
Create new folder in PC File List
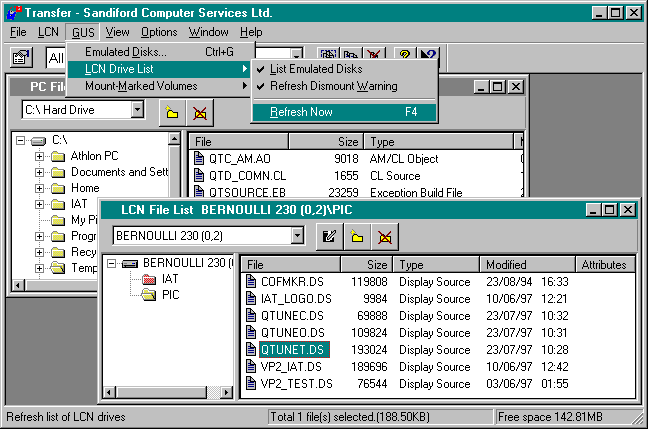(x=172, y=112)
